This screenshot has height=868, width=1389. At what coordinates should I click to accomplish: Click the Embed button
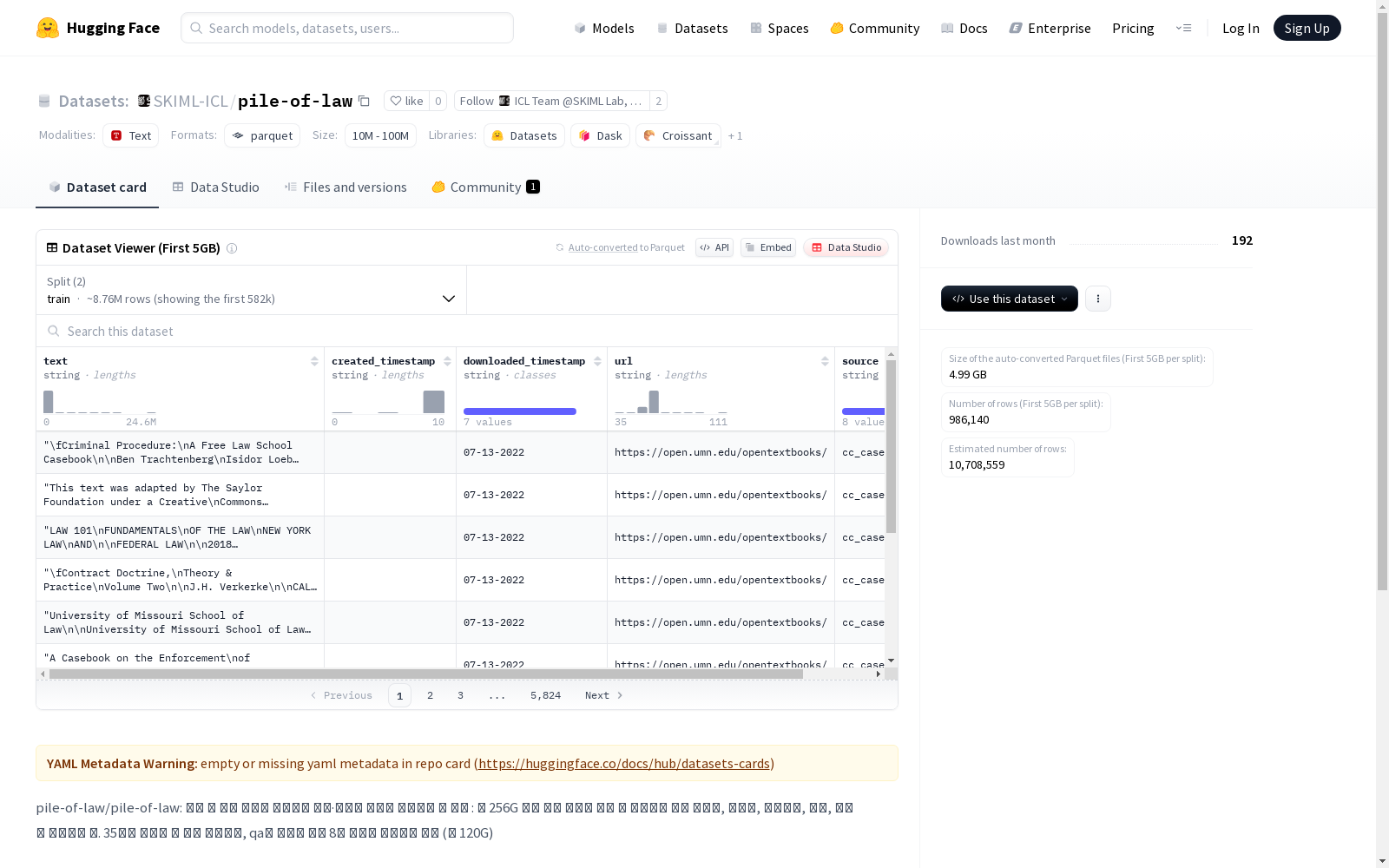pyautogui.click(x=768, y=247)
